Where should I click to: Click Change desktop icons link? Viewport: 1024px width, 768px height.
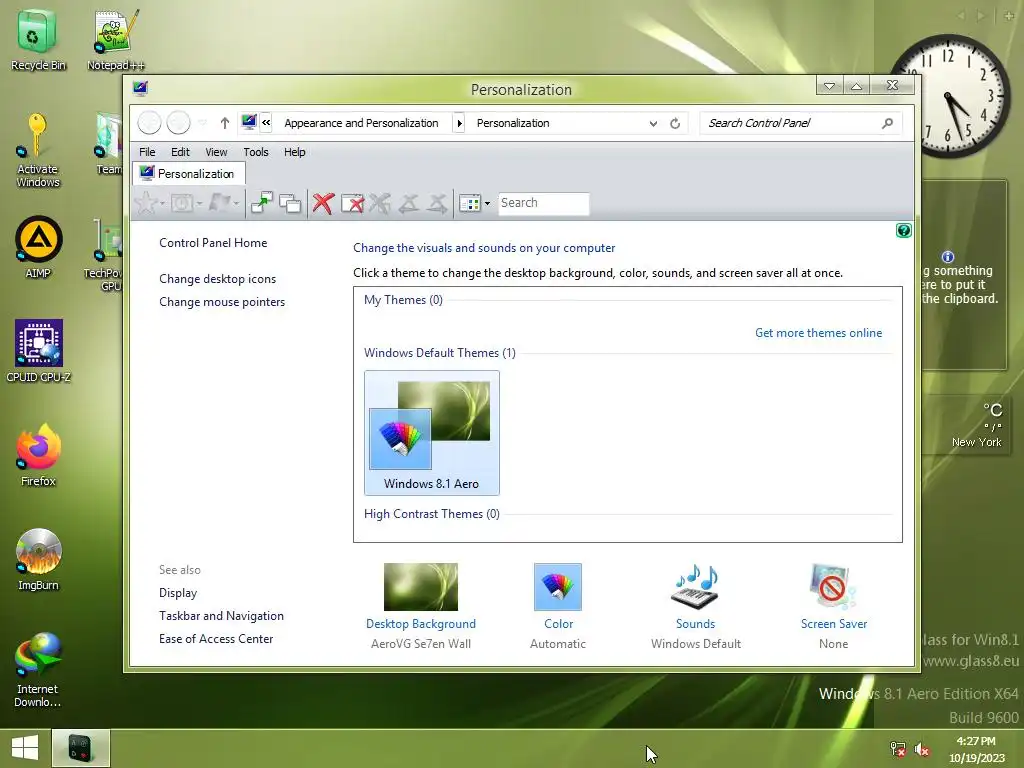(x=217, y=279)
